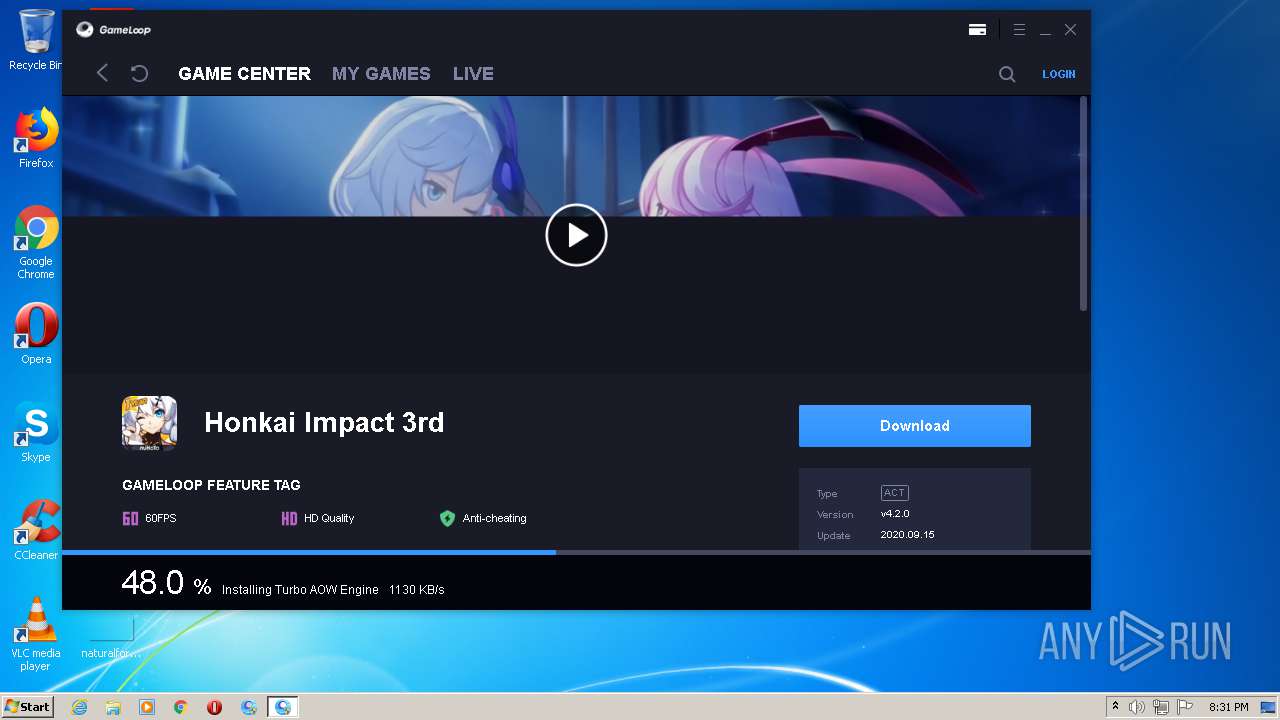Screen dimensions: 1280x720
Task: Click the 1130 KB/s download speed text
Action: click(x=417, y=590)
